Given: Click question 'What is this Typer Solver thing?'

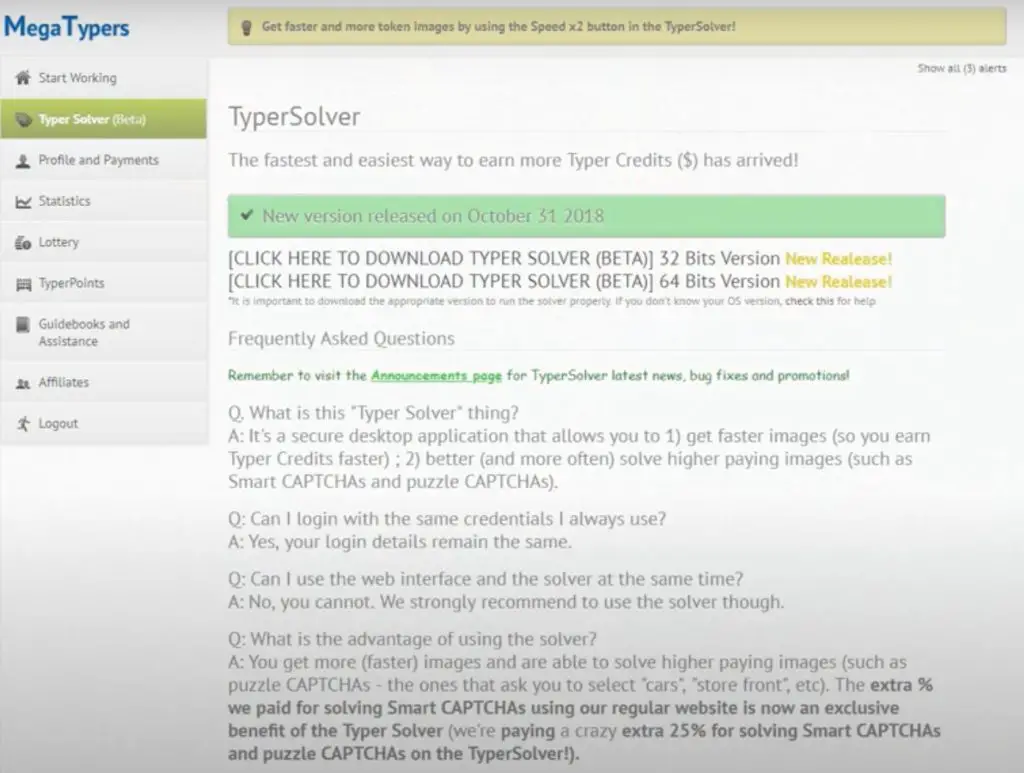Looking at the screenshot, I should coord(373,413).
